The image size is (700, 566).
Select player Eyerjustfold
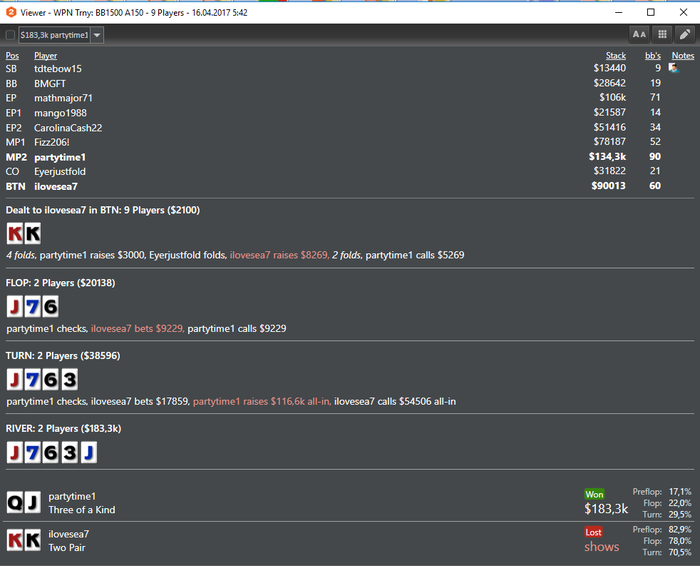pos(60,171)
